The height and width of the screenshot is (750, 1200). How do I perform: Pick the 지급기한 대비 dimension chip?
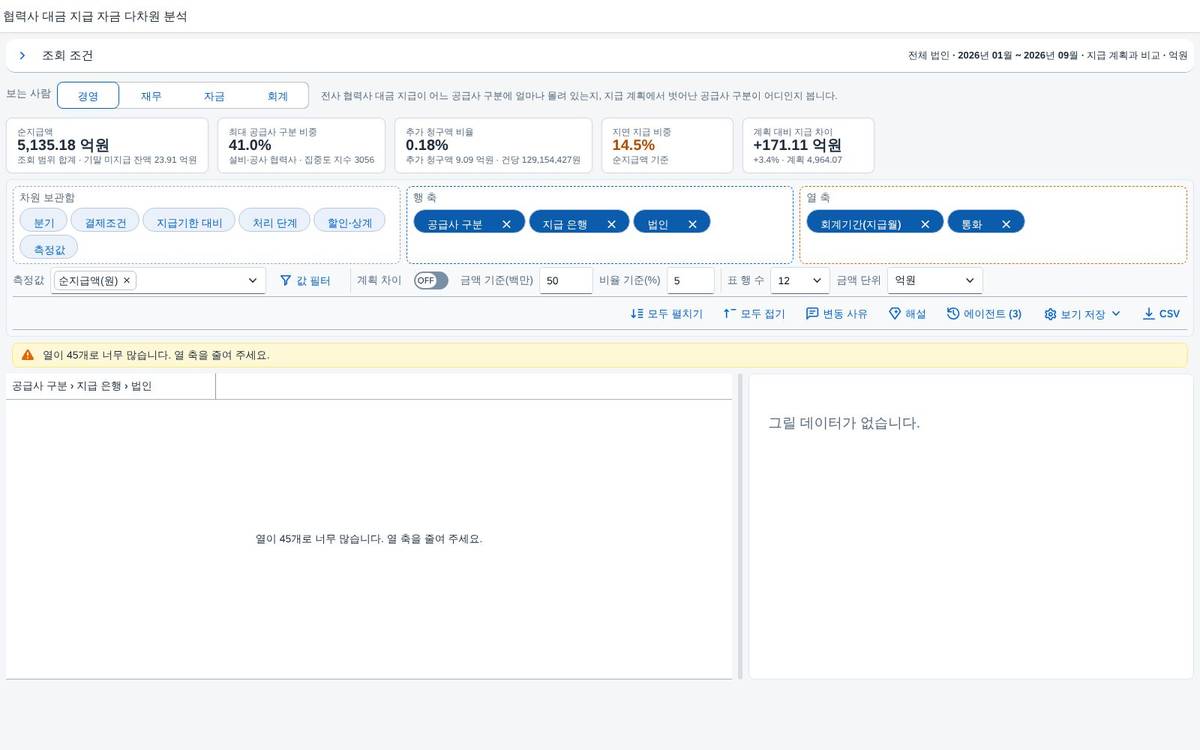point(189,221)
